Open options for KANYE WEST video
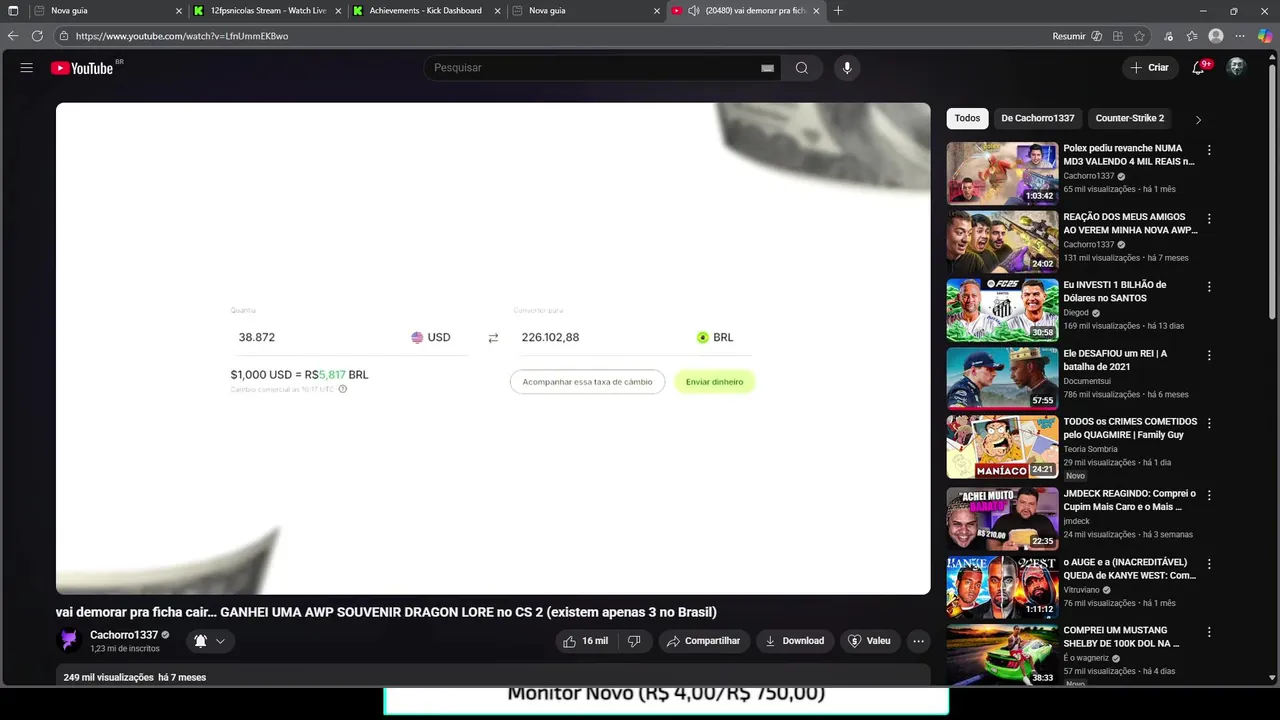This screenshot has height=720, width=1280. [1209, 564]
